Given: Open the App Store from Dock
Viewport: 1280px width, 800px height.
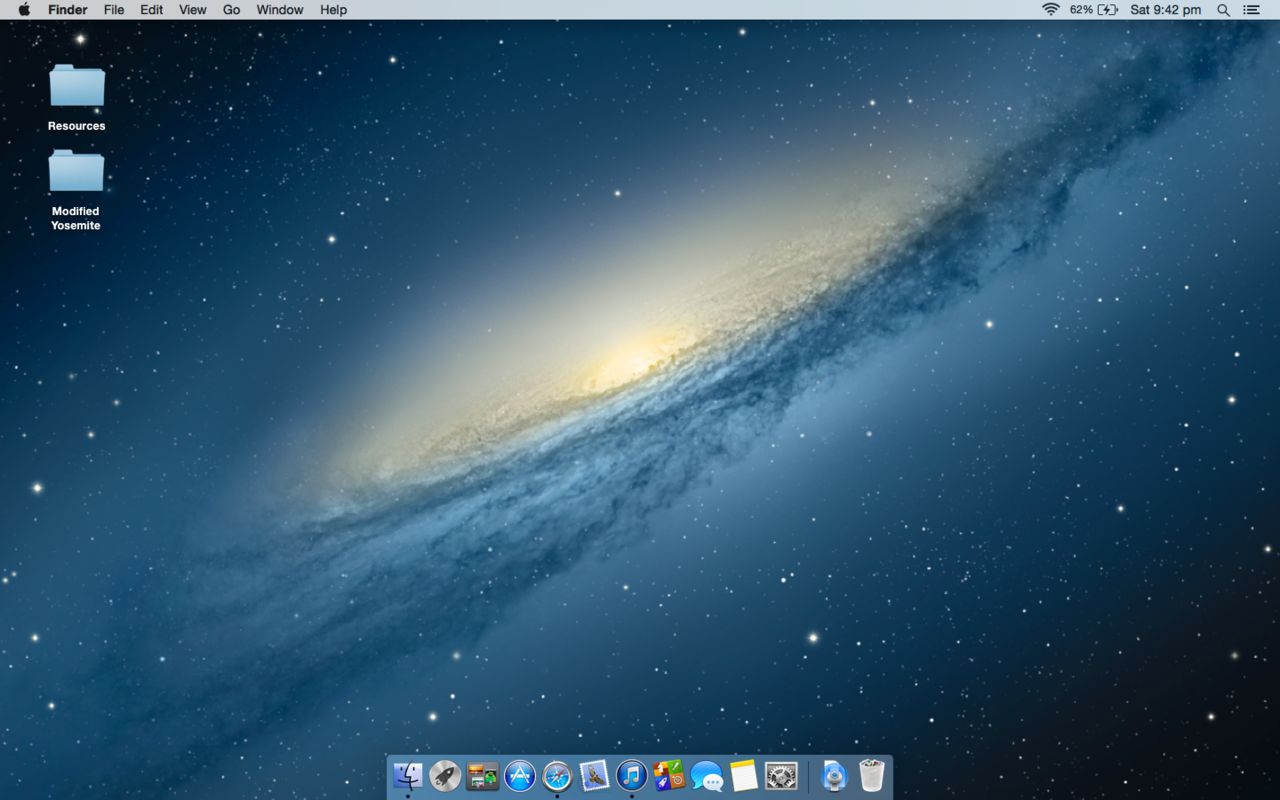Looking at the screenshot, I should click(x=520, y=775).
